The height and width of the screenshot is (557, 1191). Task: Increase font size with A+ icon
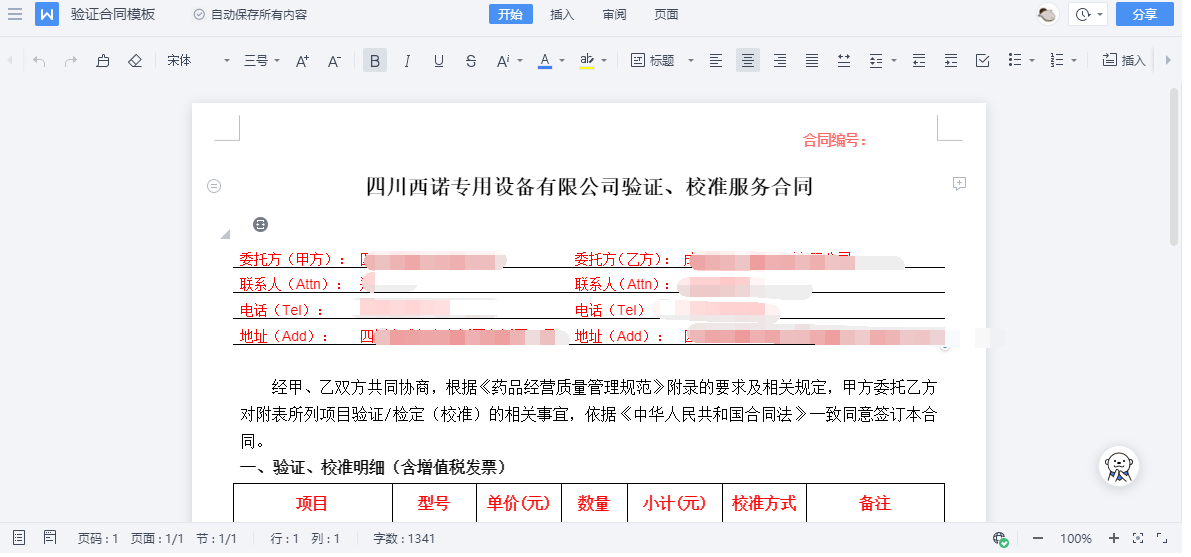point(302,61)
